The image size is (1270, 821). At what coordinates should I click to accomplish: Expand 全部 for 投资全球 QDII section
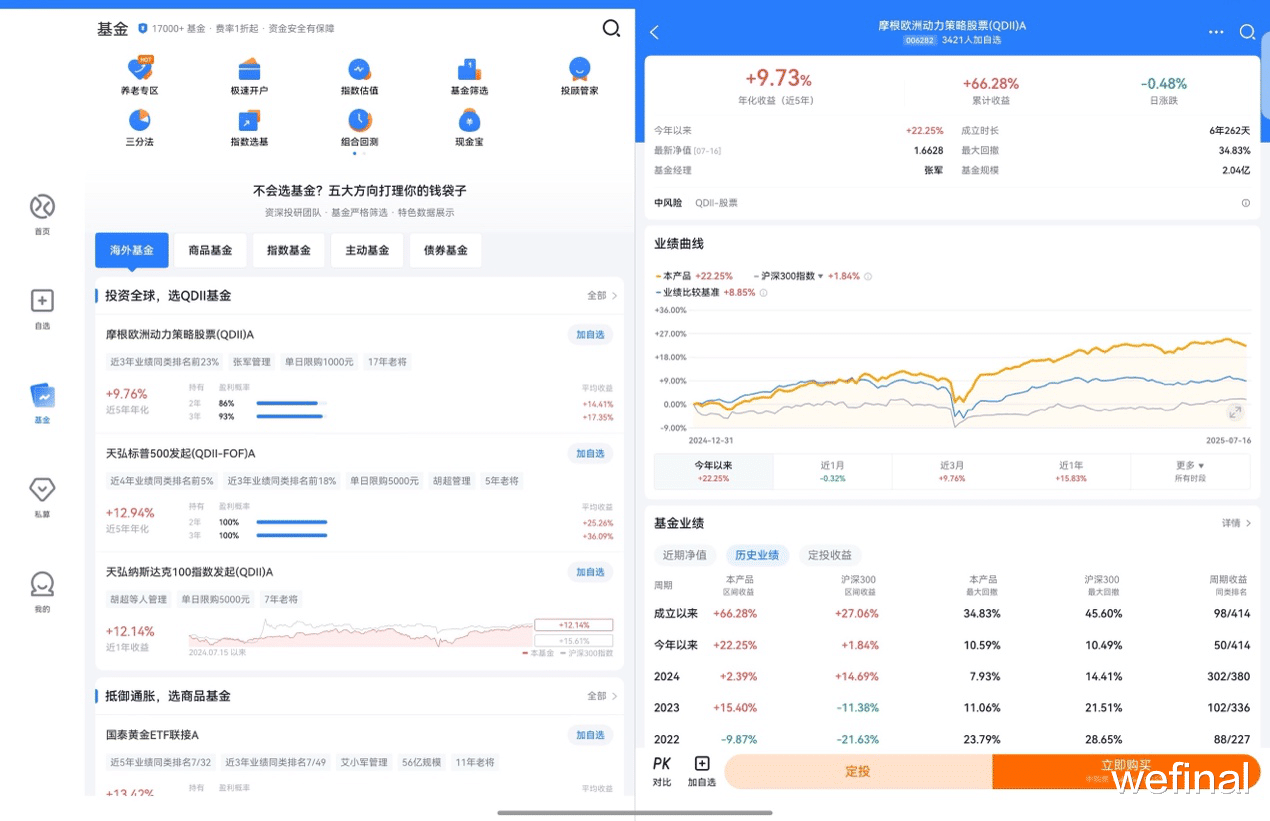602,296
